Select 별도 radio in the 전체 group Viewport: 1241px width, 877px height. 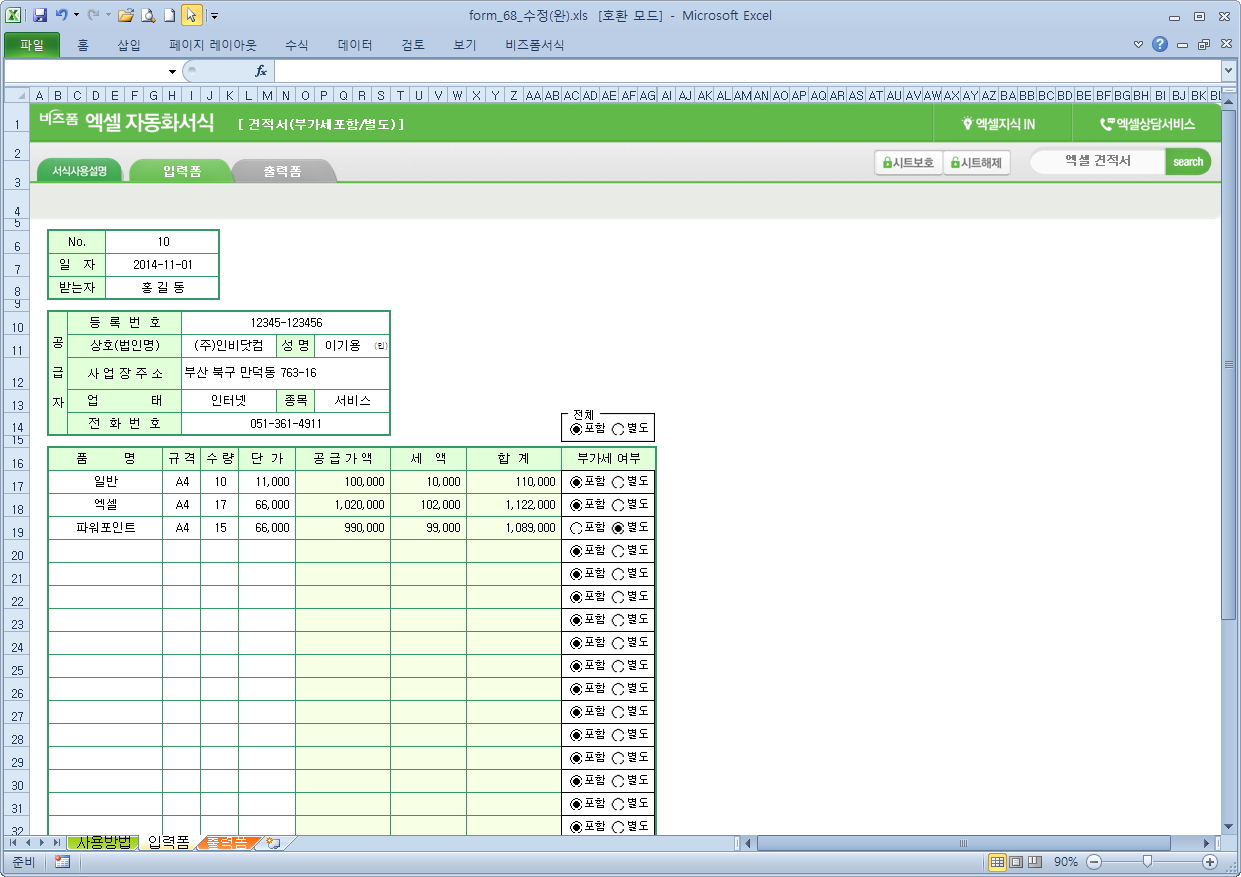pyautogui.click(x=618, y=429)
